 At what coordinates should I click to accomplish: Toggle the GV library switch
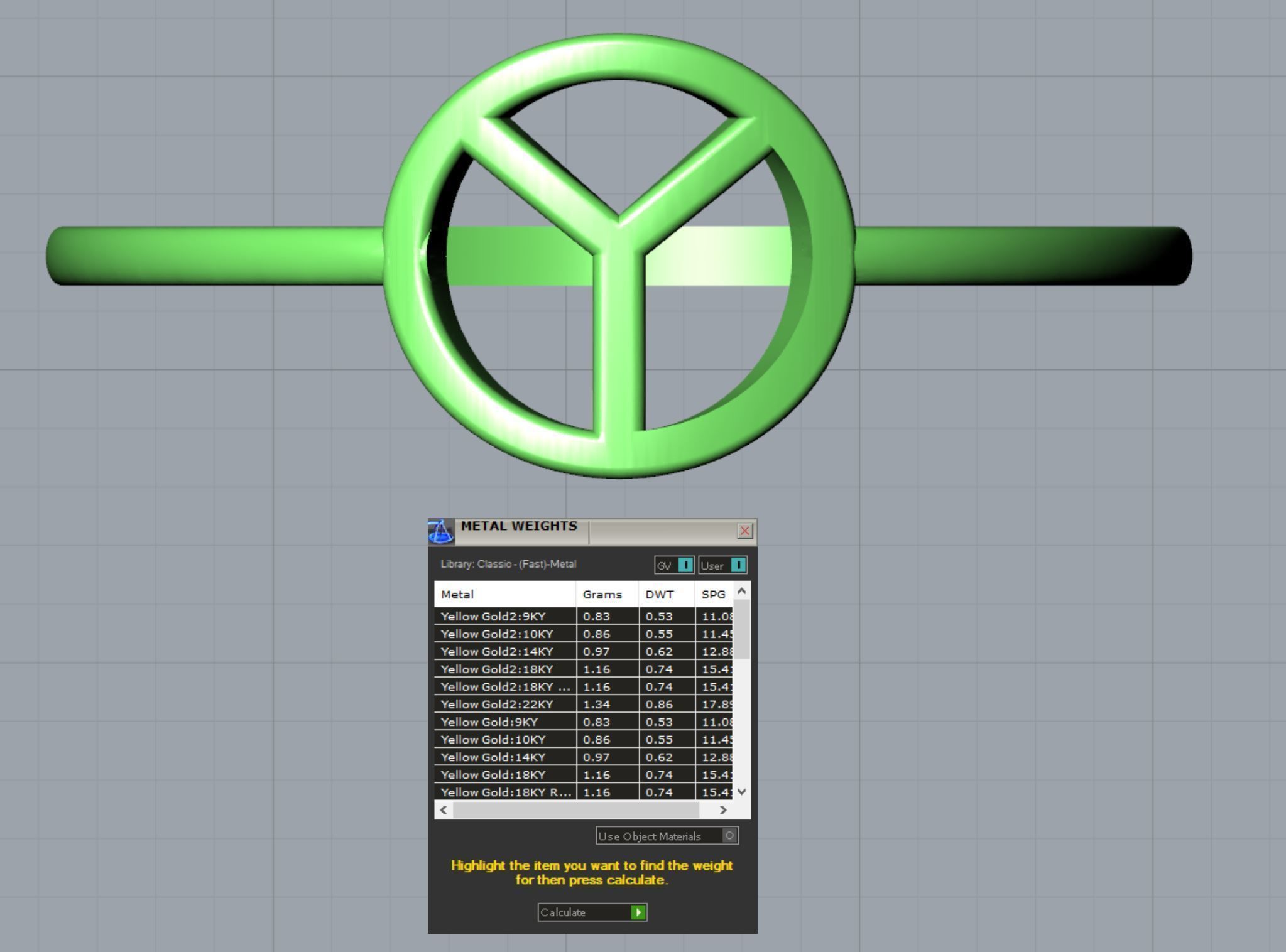coord(685,565)
